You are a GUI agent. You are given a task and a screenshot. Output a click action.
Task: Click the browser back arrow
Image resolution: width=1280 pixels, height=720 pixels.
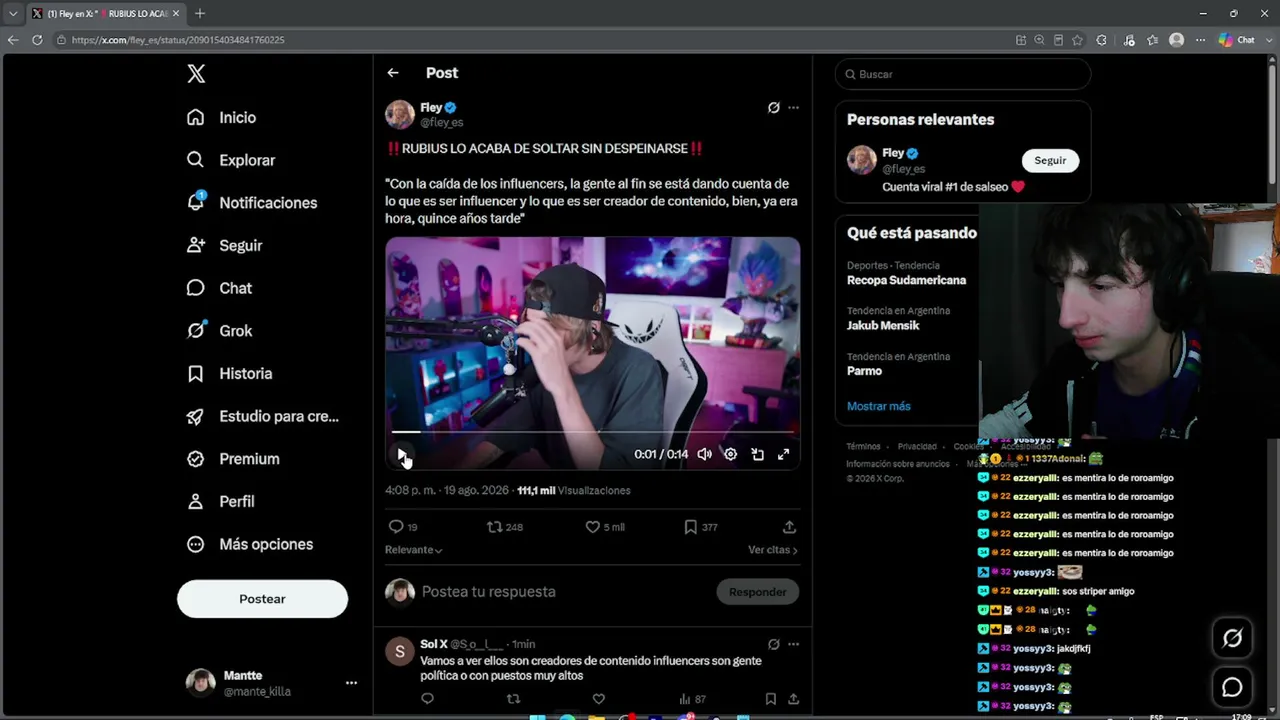point(13,40)
